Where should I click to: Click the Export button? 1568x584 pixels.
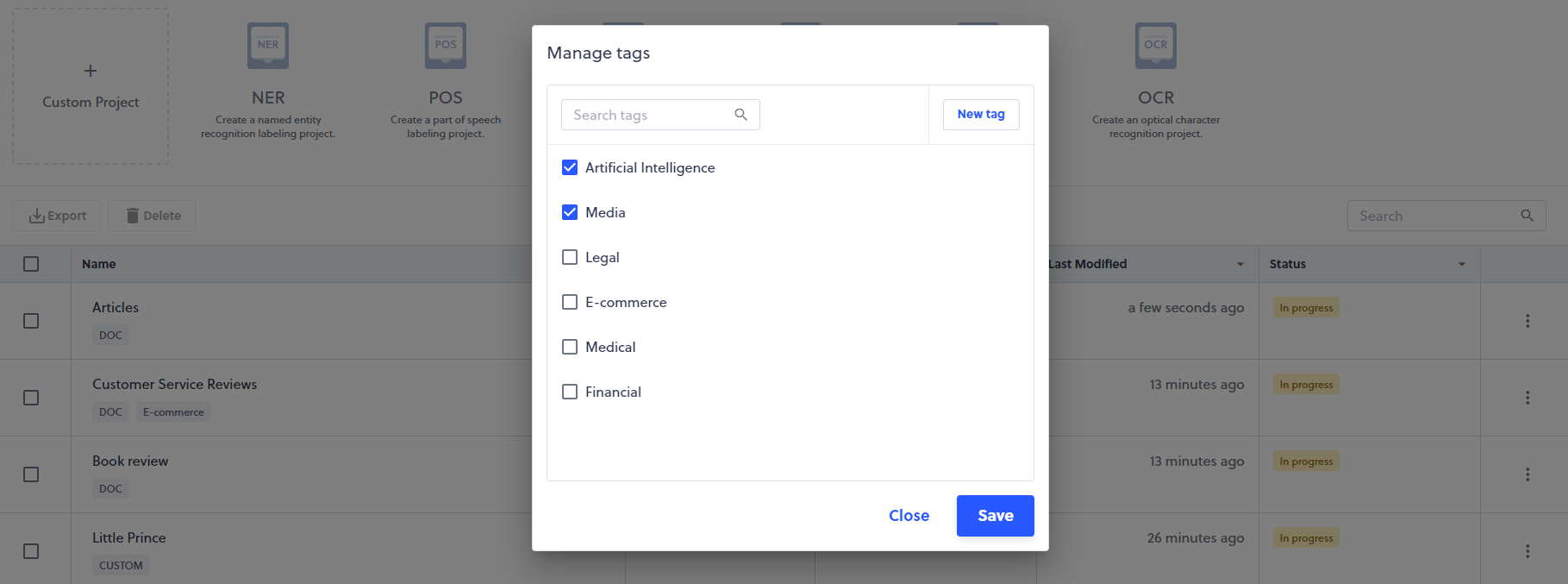point(57,216)
